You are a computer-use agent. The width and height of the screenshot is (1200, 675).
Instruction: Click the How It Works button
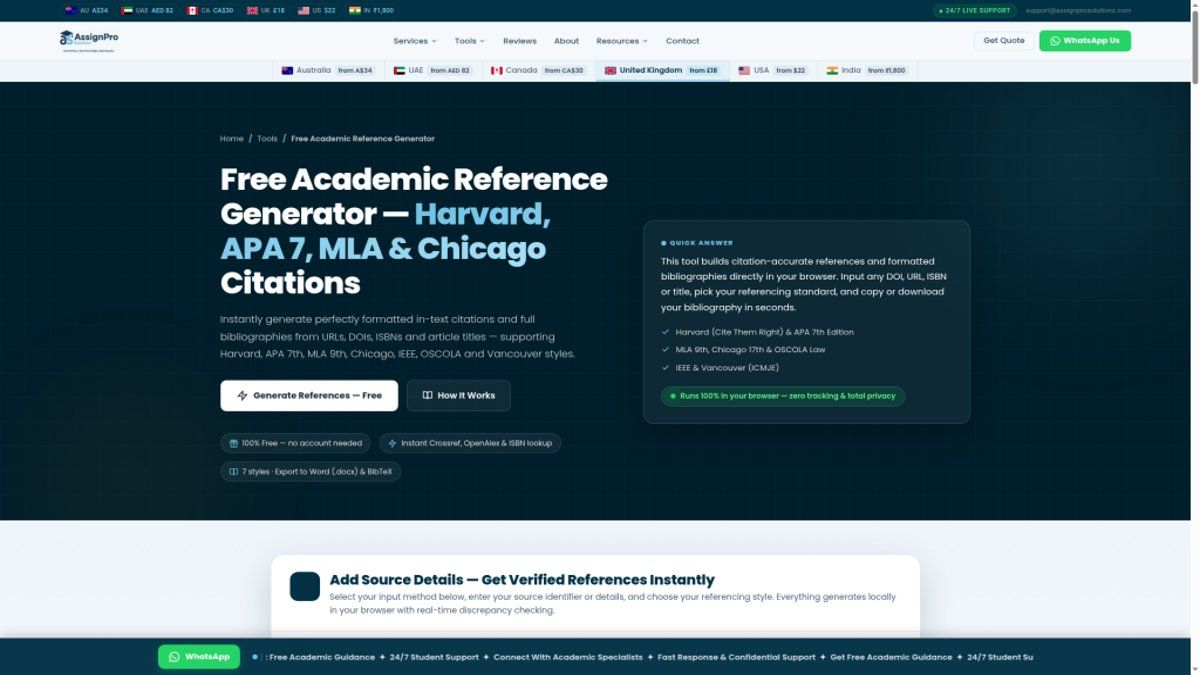coord(458,395)
